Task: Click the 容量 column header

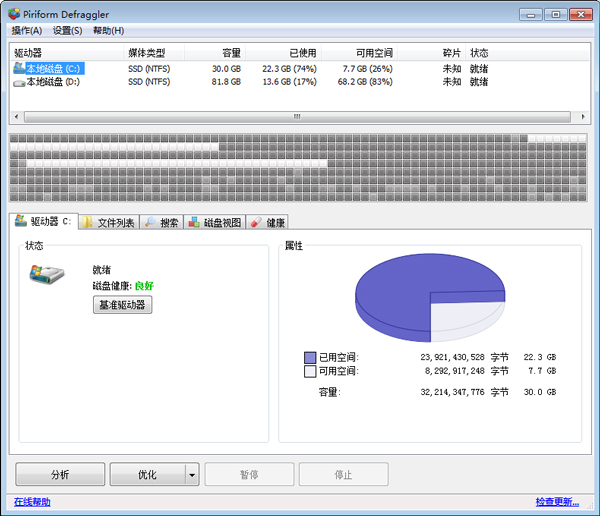Action: tap(215, 53)
